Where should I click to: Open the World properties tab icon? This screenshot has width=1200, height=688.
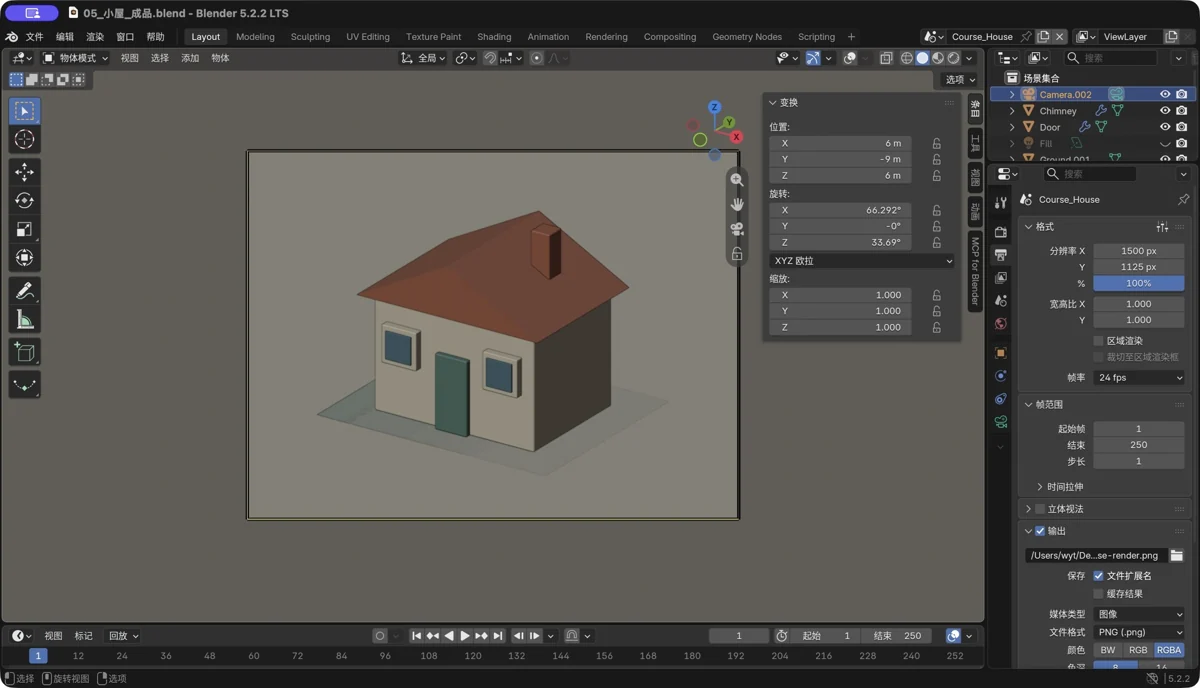tap(1001, 324)
